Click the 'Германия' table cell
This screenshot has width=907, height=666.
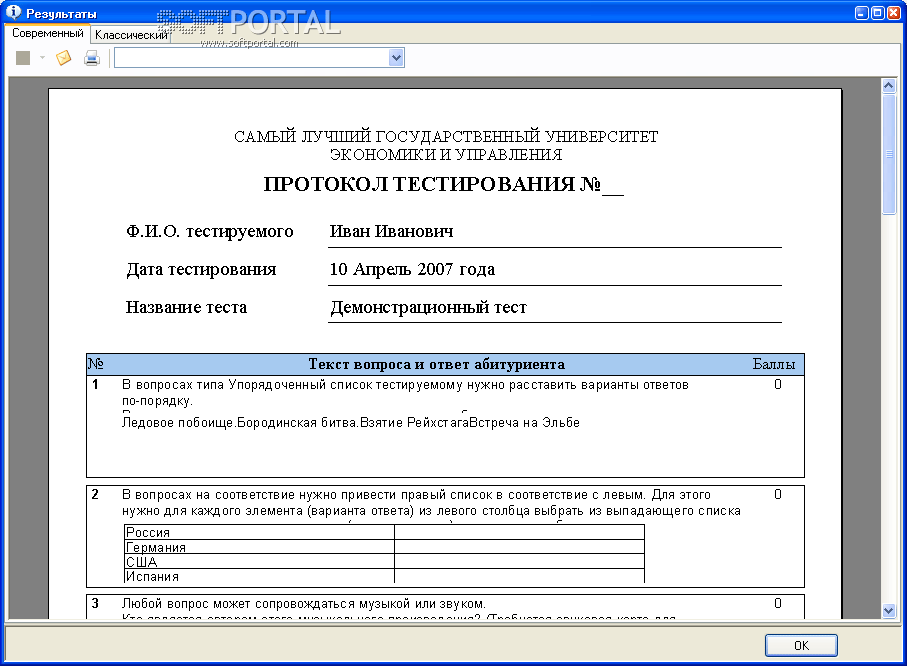(x=260, y=547)
